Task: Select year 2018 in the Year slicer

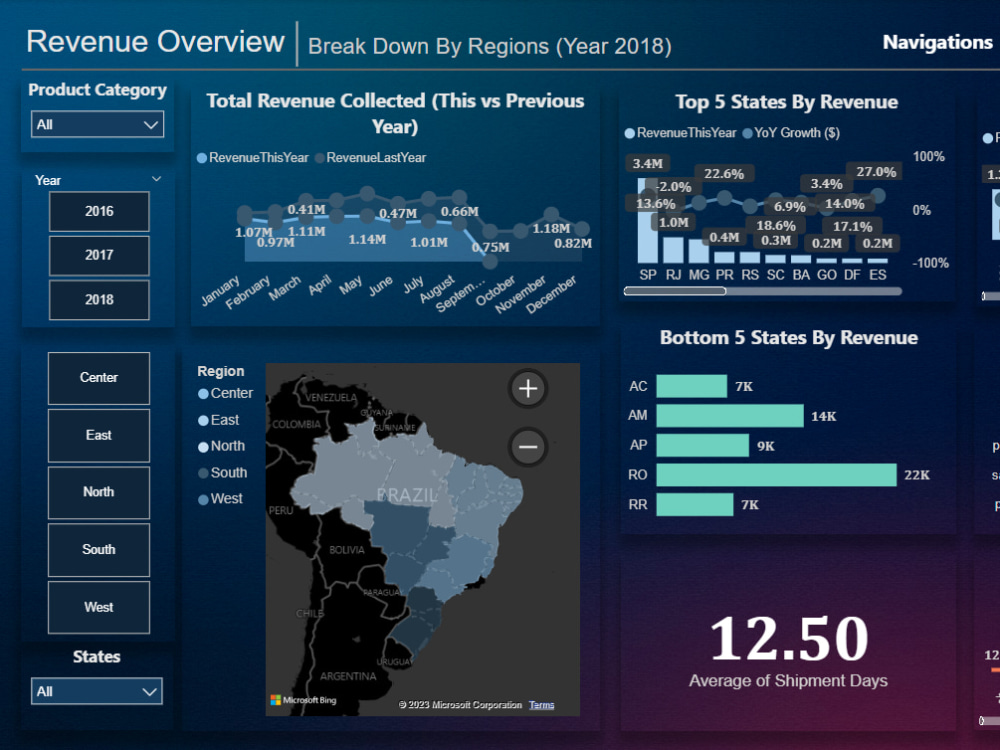Action: 98,300
